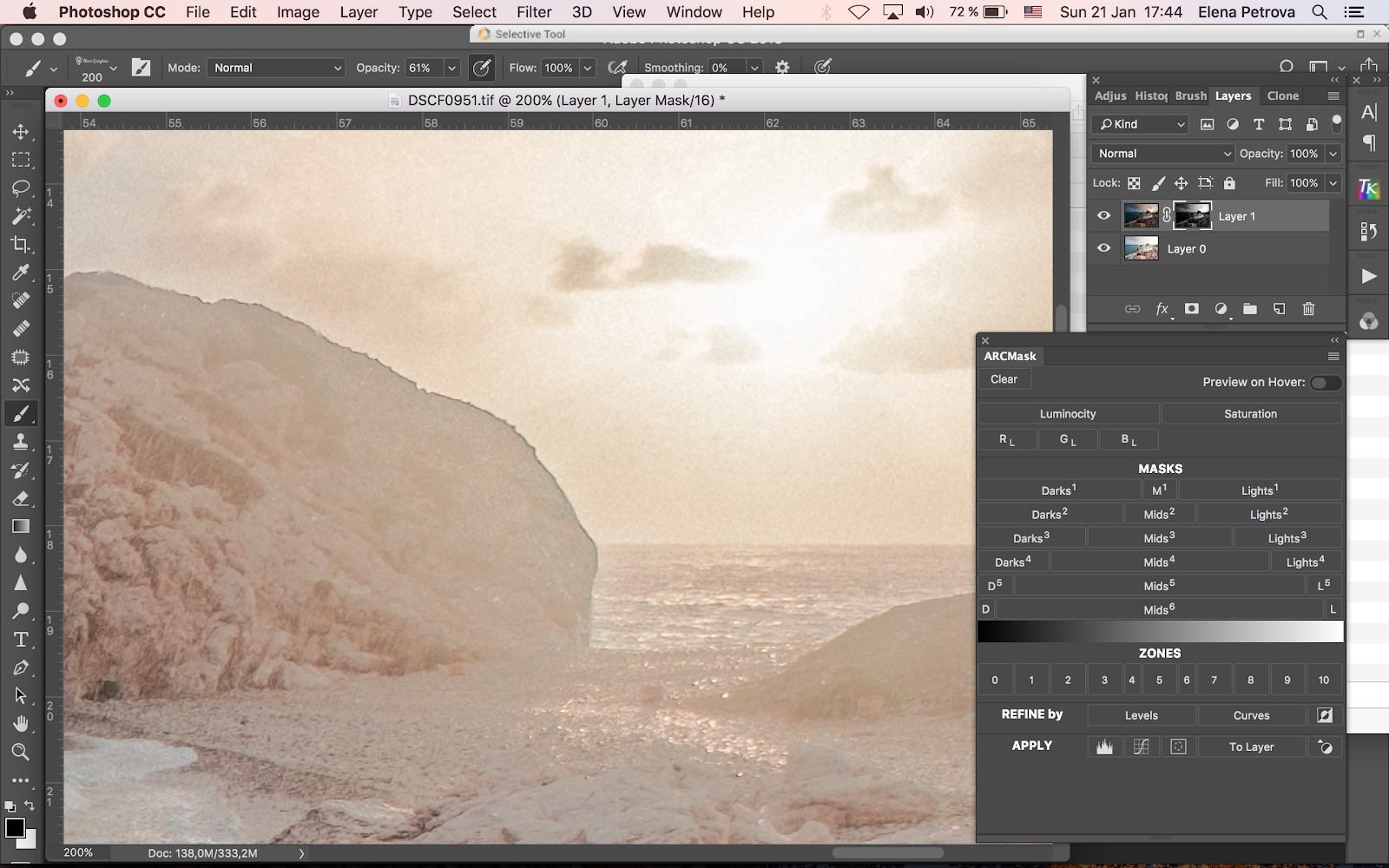This screenshot has height=868, width=1389.
Task: Select the Rectangular Marquee tool
Action: [x=21, y=161]
